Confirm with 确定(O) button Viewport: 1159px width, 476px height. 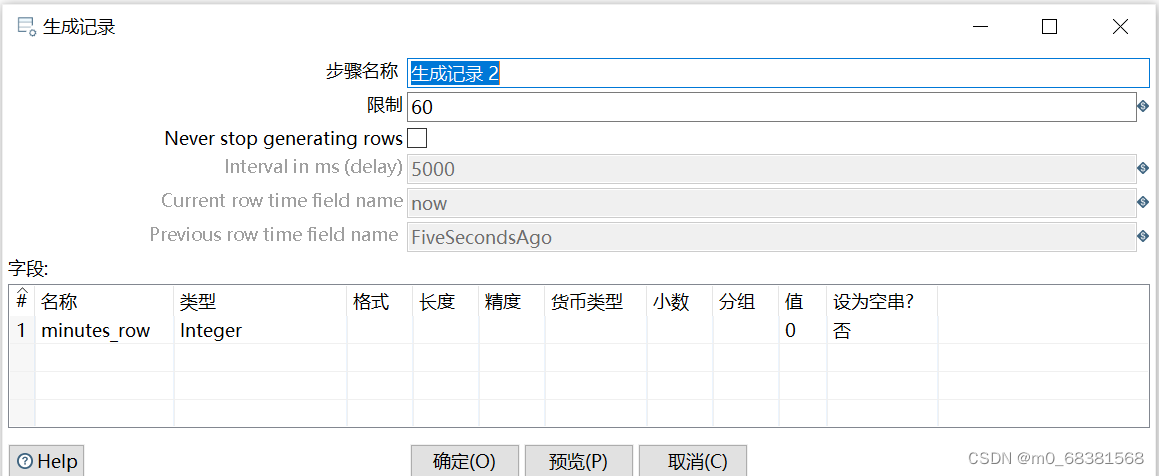[x=464, y=461]
